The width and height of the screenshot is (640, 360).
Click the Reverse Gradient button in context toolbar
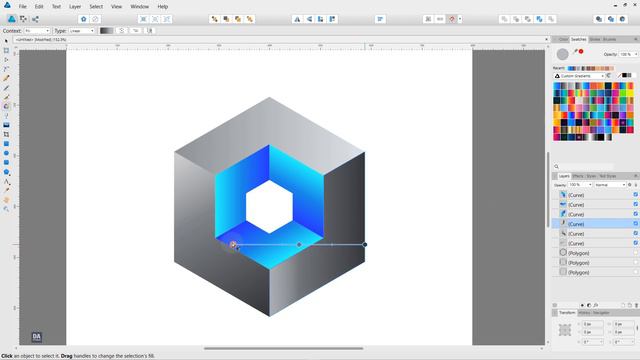coord(136,31)
